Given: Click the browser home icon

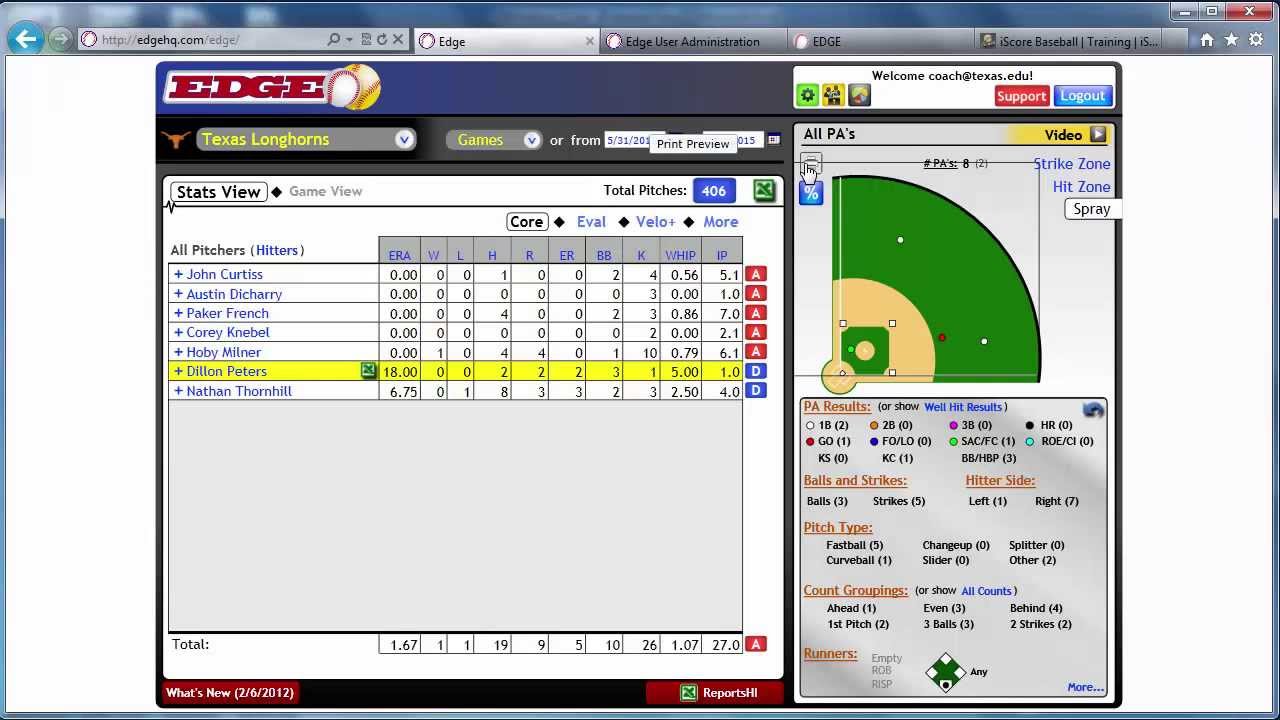Looking at the screenshot, I should pos(1207,40).
